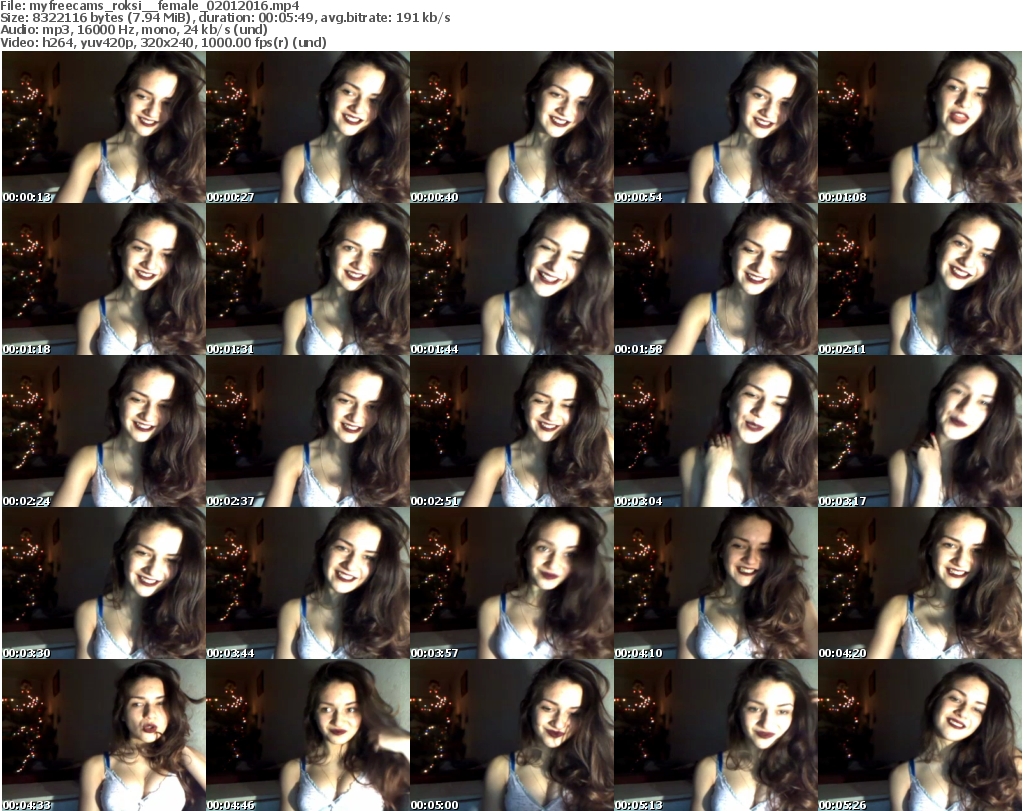Pick the thumbnail labeled 00:02:51
This screenshot has width=1024, height=811.
tap(511, 431)
